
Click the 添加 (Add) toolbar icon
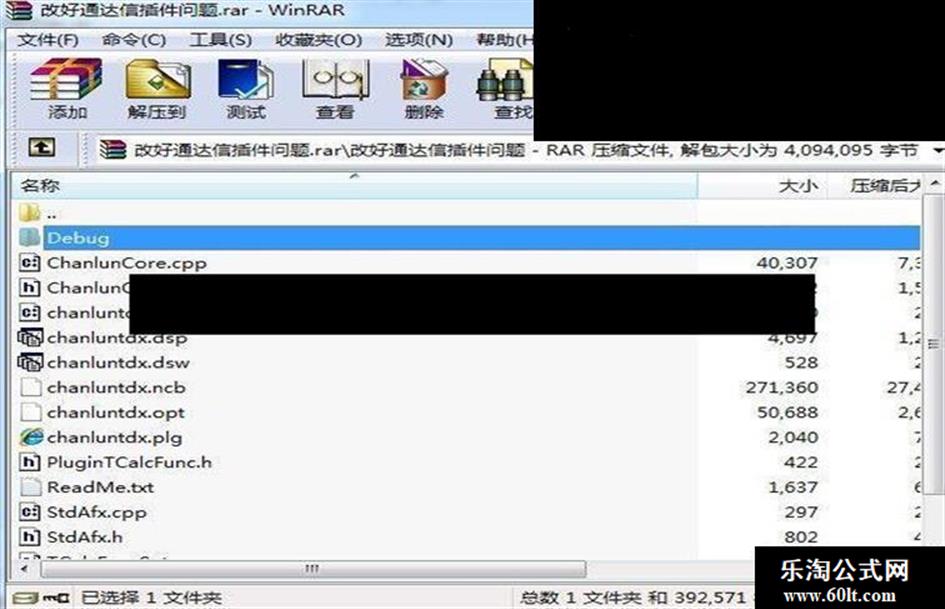click(x=66, y=79)
